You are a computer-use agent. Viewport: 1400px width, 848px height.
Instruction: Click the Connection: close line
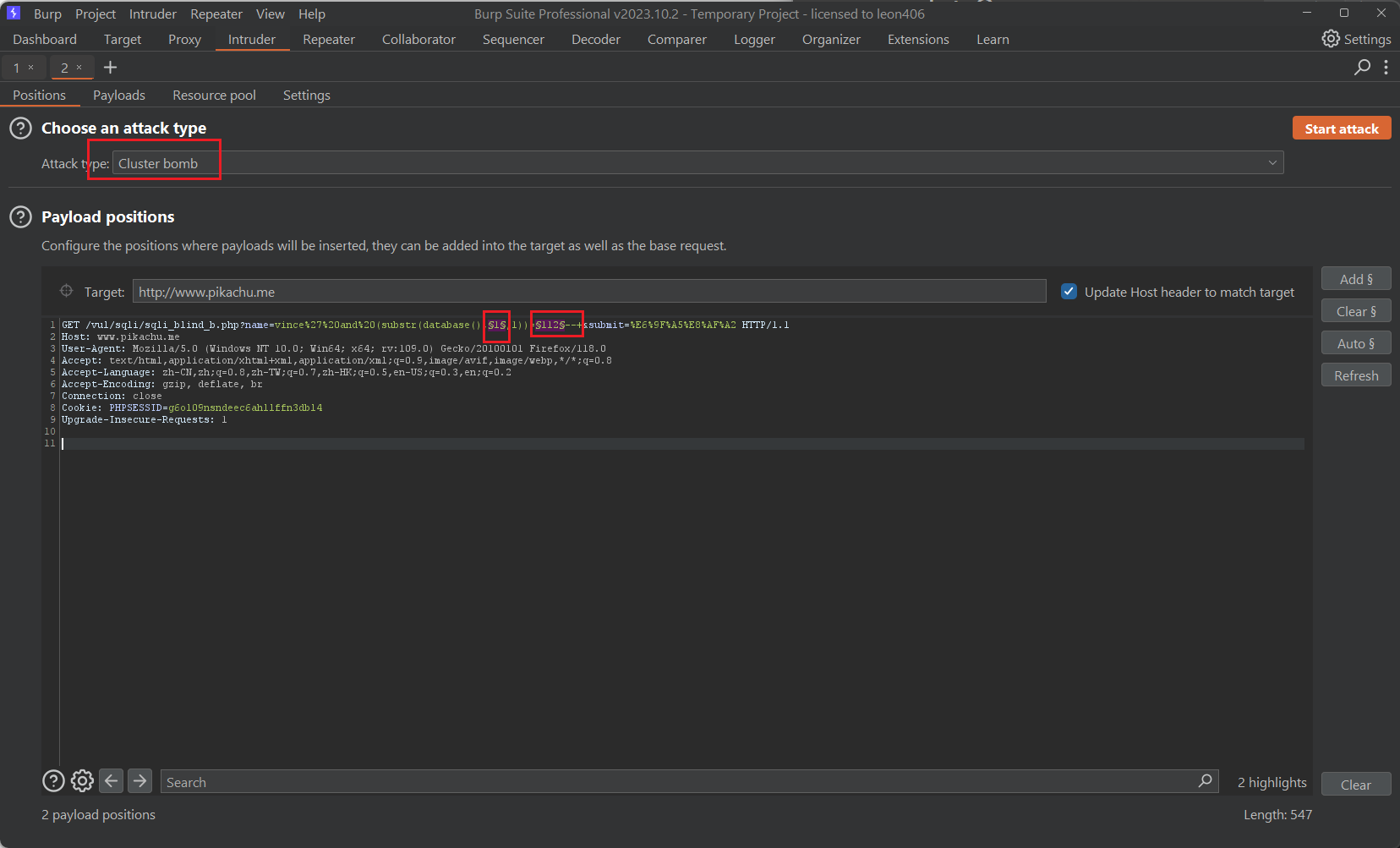[x=111, y=396]
